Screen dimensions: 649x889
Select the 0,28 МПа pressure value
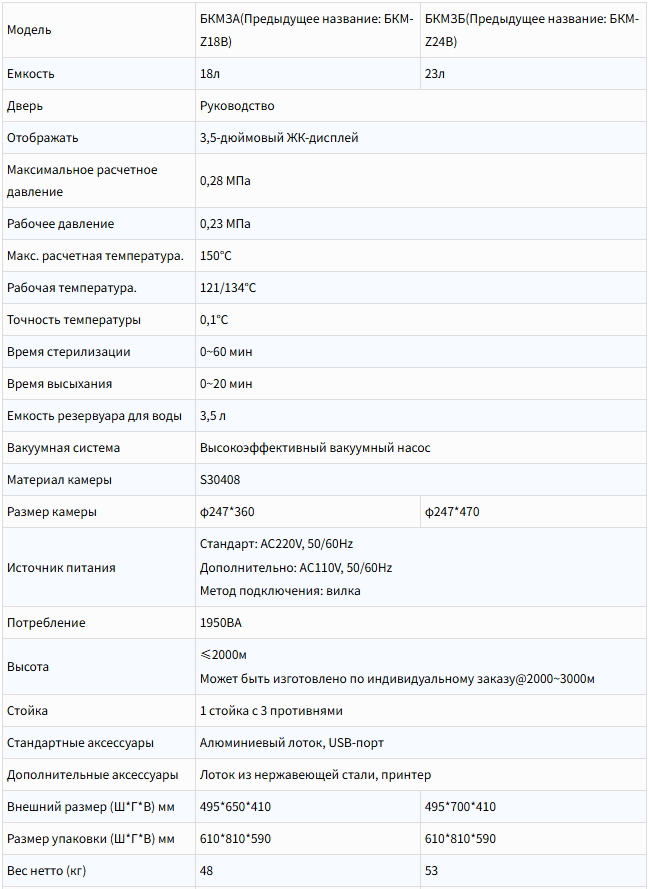coord(225,181)
